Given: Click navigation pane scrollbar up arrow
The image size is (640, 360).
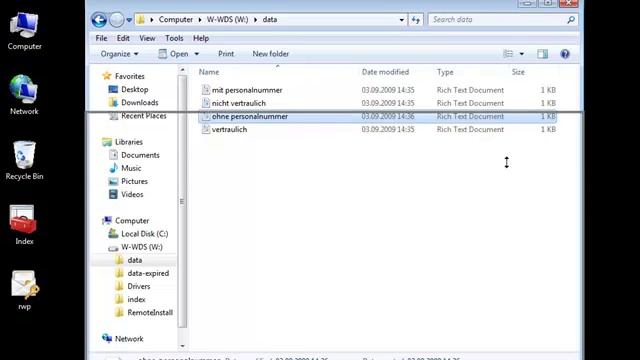Looking at the screenshot, I should pyautogui.click(x=182, y=70).
